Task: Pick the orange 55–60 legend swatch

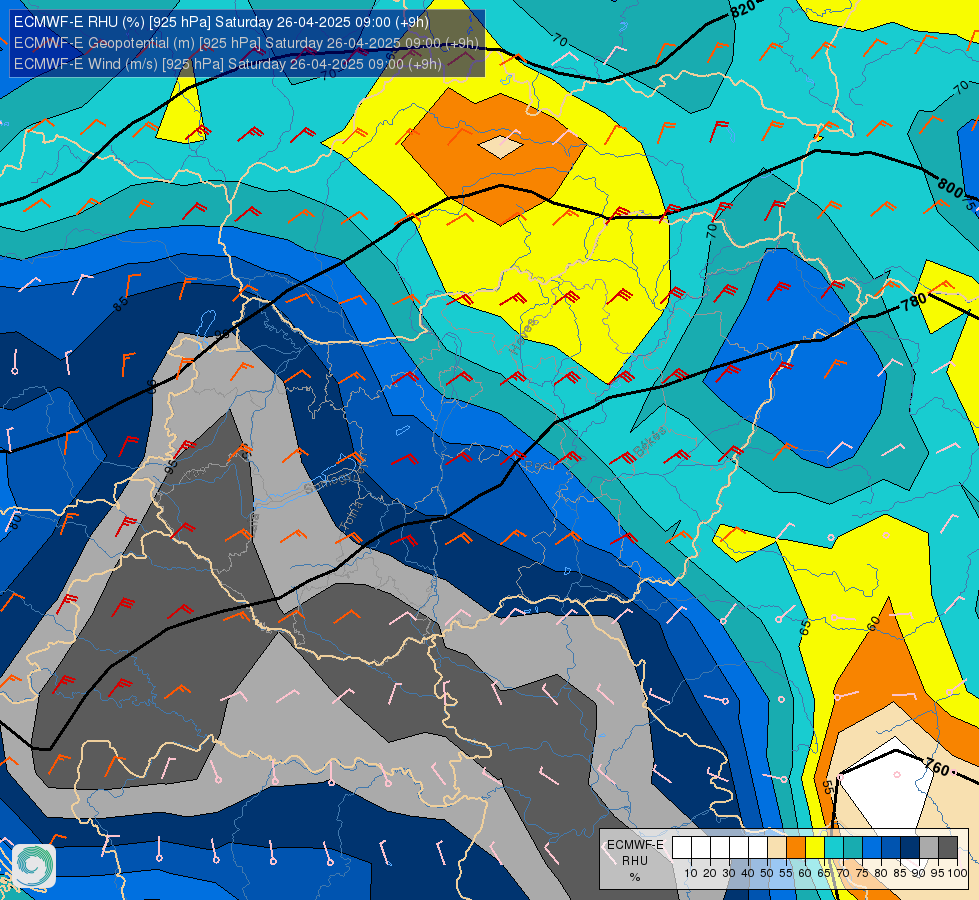Action: tap(796, 848)
